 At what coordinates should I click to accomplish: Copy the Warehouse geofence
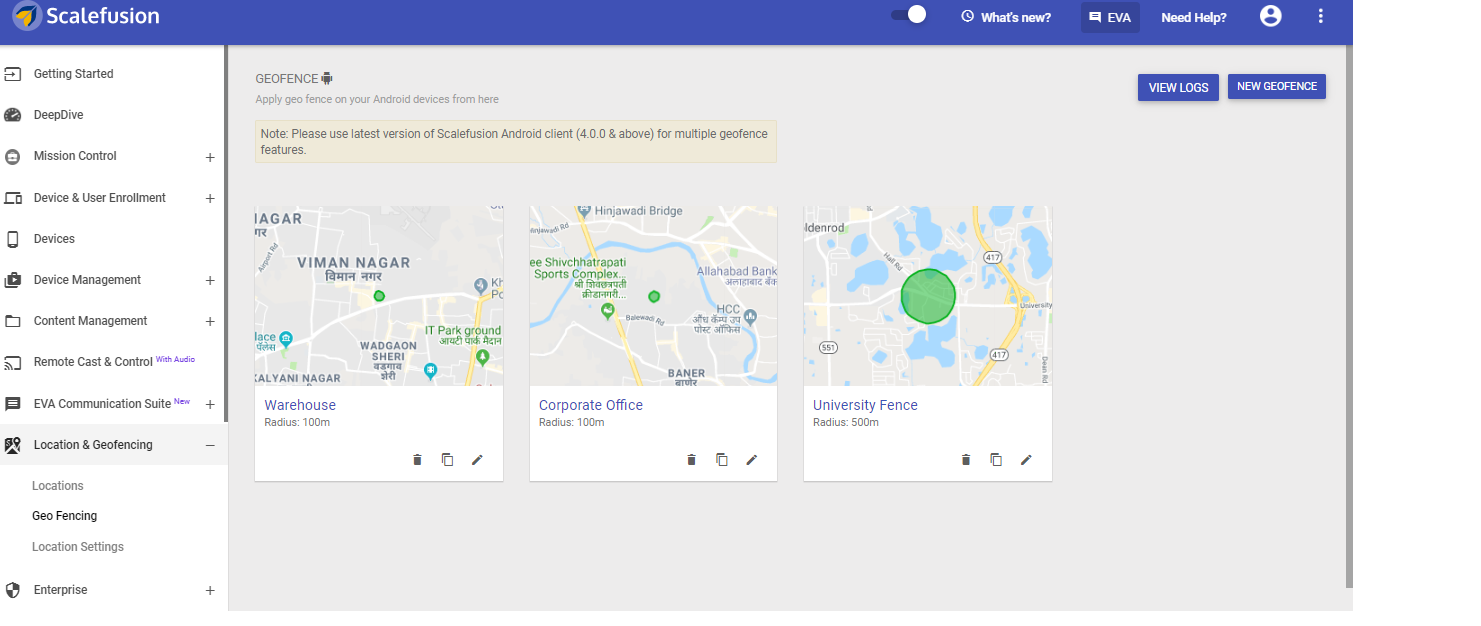pyautogui.click(x=447, y=460)
